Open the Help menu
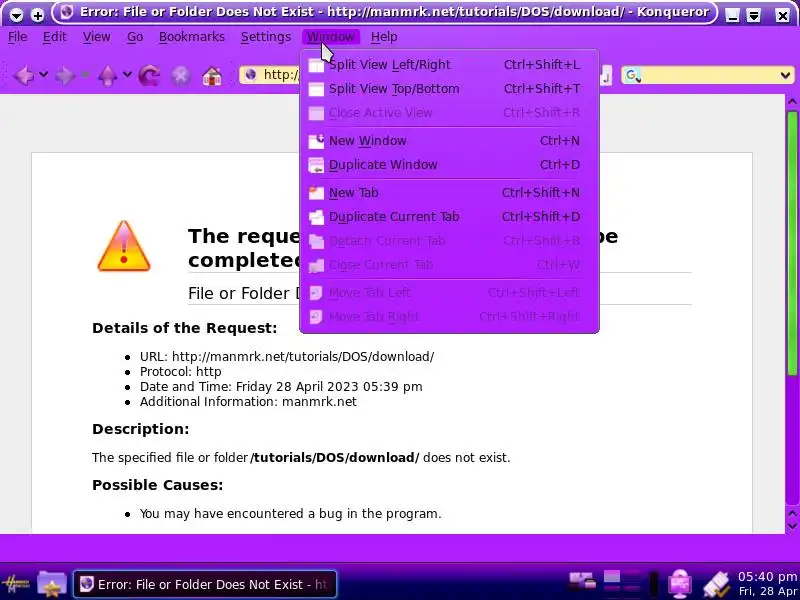Viewport: 800px width, 600px height. (384, 37)
